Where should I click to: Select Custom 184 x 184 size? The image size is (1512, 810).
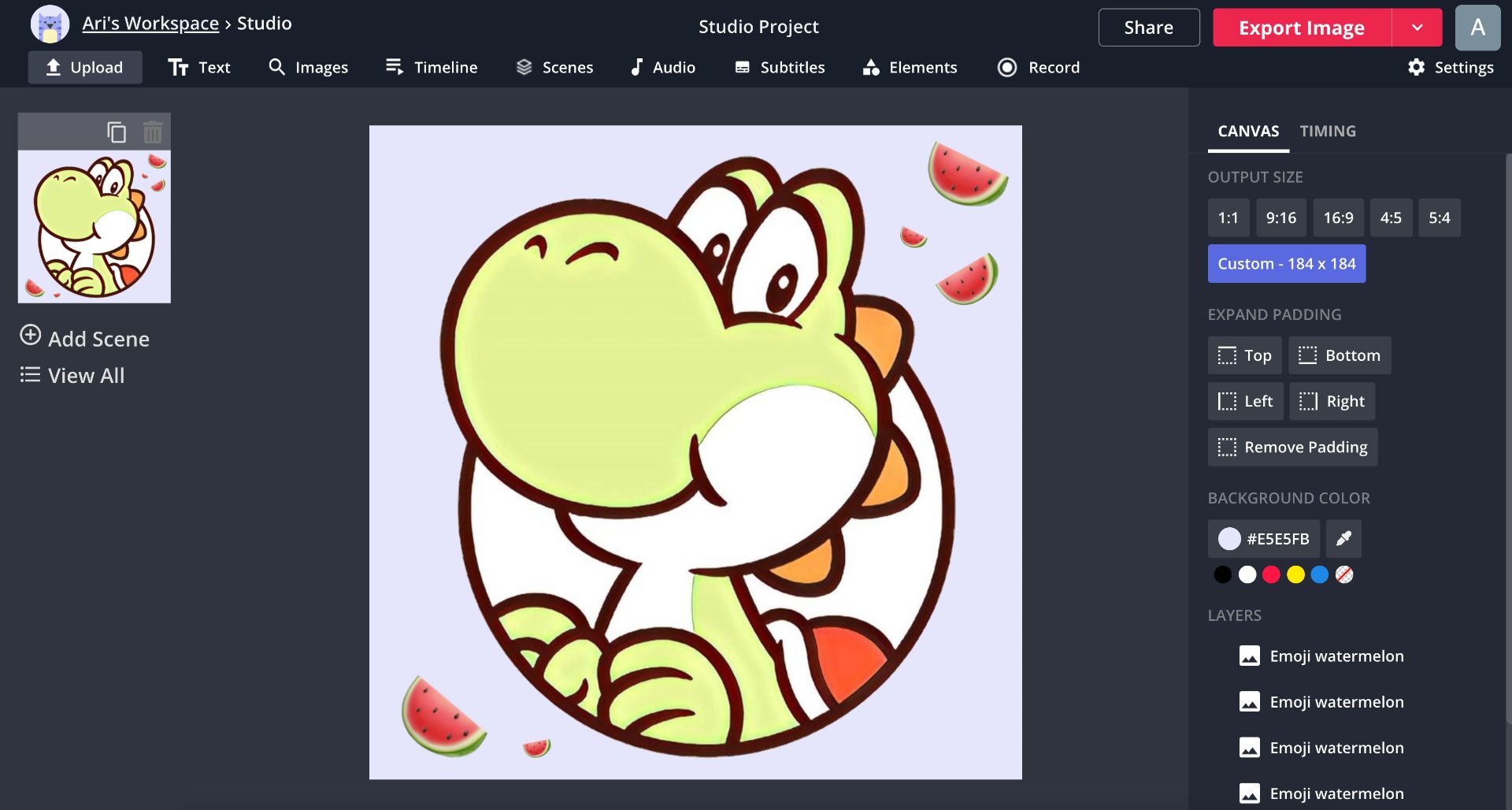click(x=1286, y=264)
